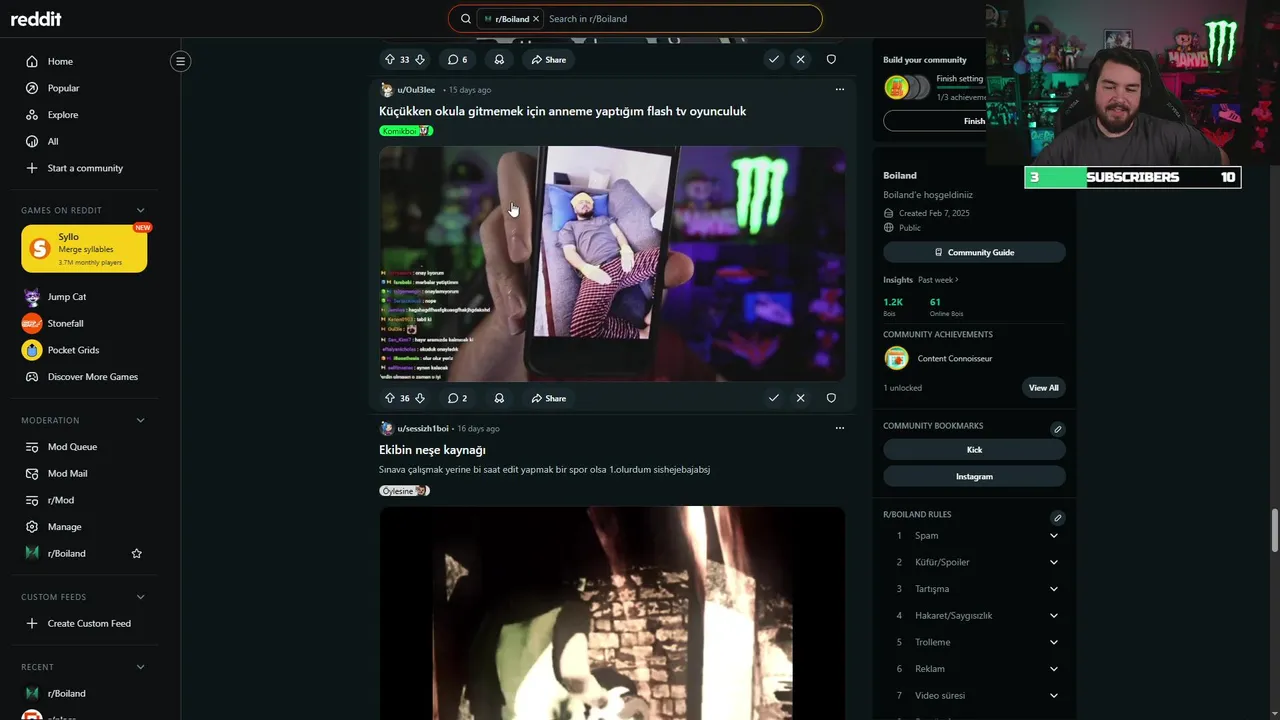
Task: Open comments on the post with 2 comments
Action: (457, 398)
